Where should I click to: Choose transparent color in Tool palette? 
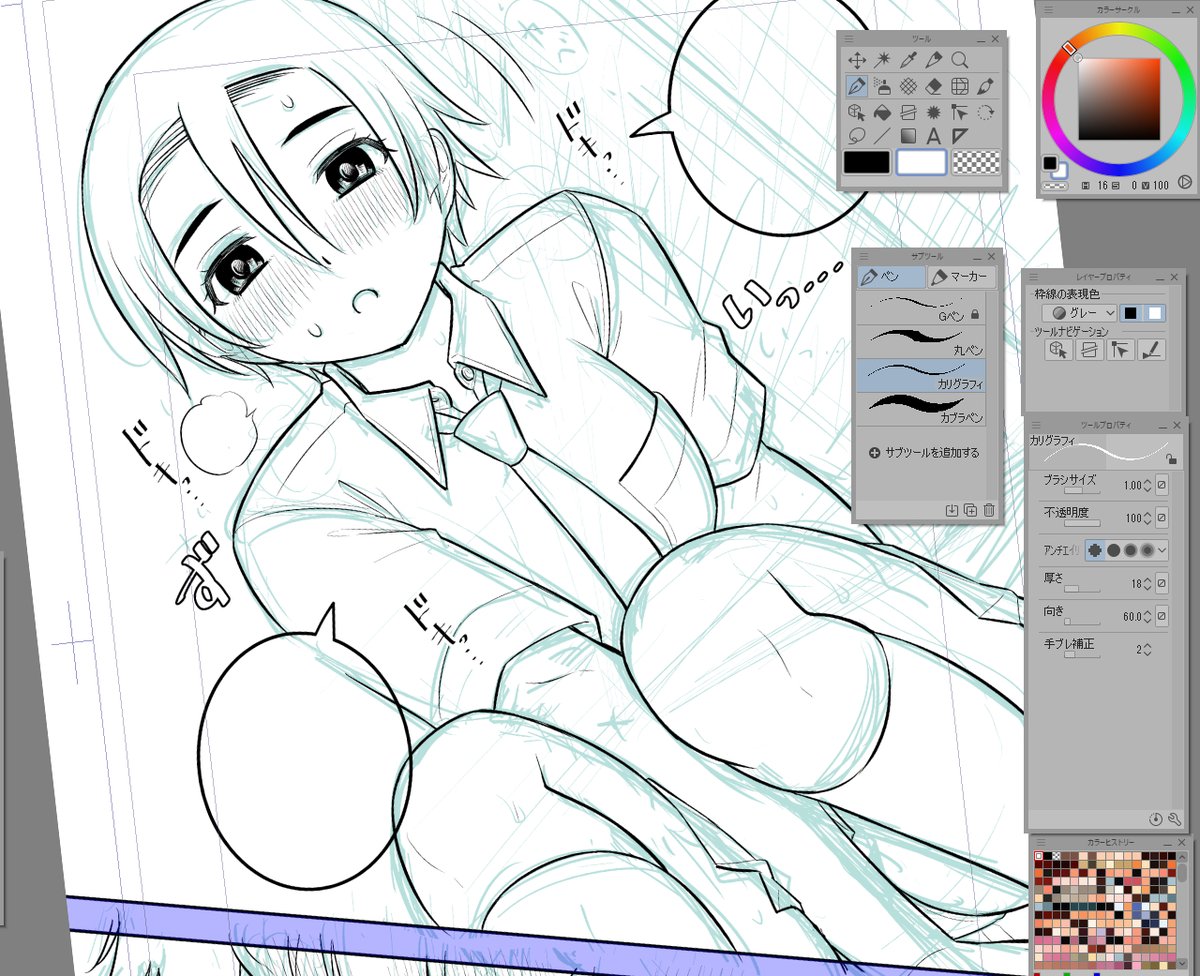[x=977, y=162]
